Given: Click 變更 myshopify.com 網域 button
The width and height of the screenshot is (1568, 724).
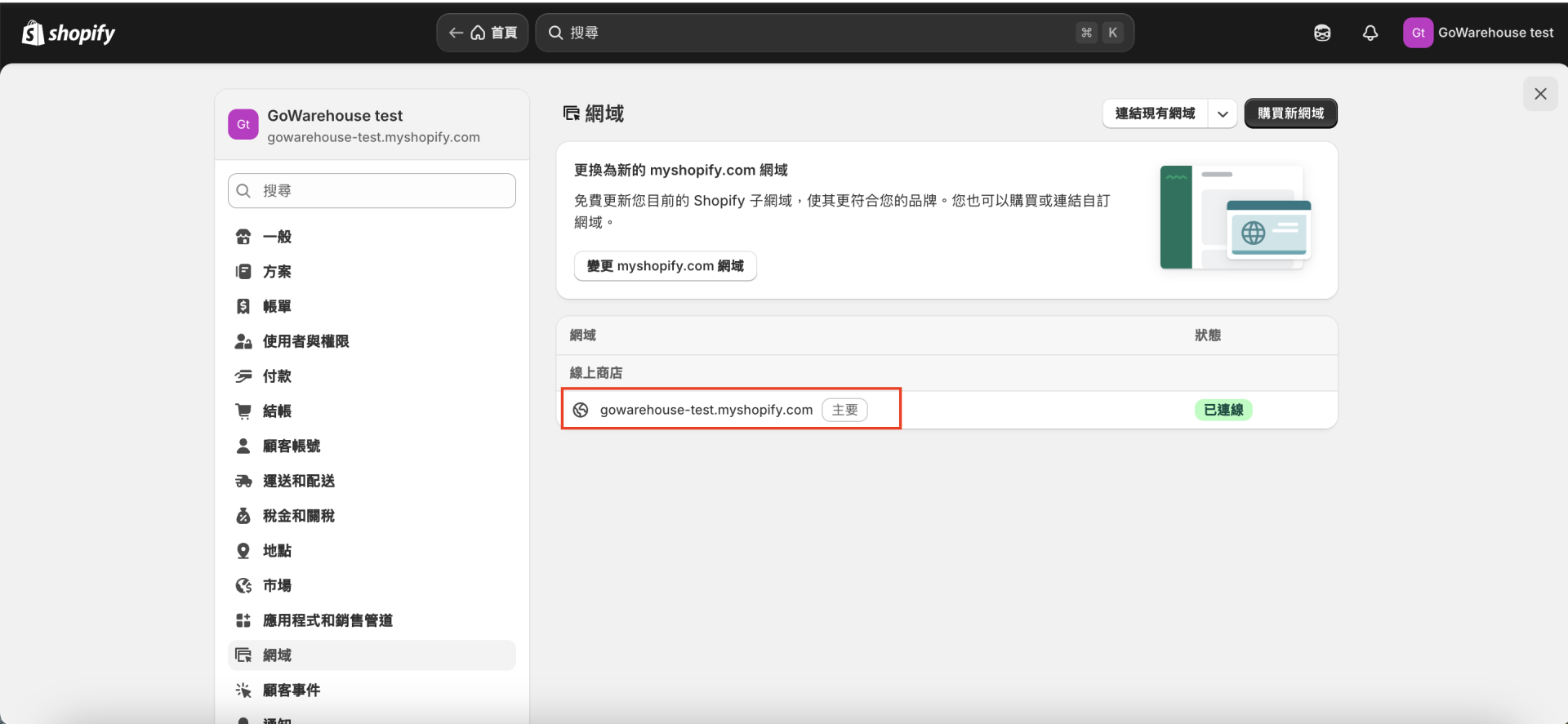Looking at the screenshot, I should click(x=665, y=266).
